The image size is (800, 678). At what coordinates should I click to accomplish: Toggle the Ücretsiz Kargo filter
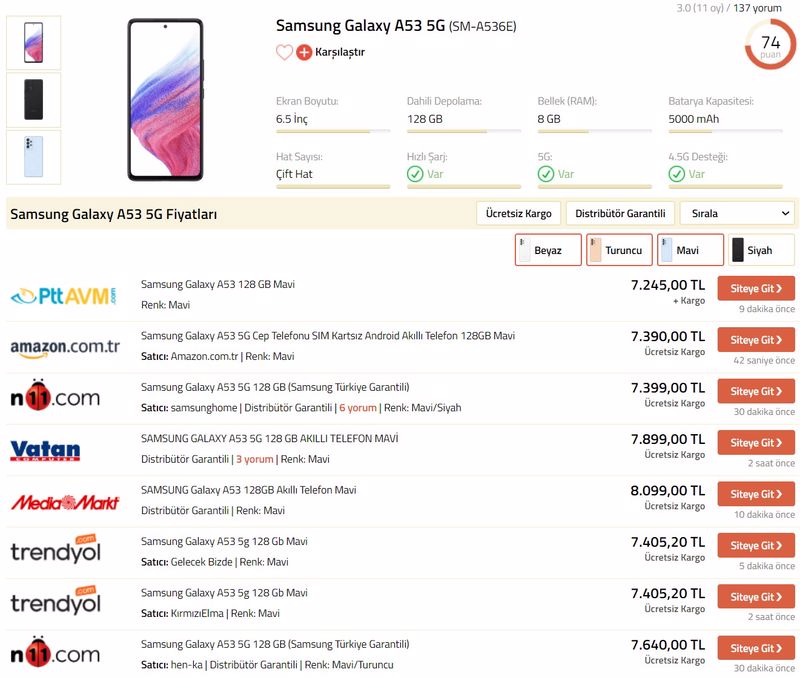click(x=518, y=214)
